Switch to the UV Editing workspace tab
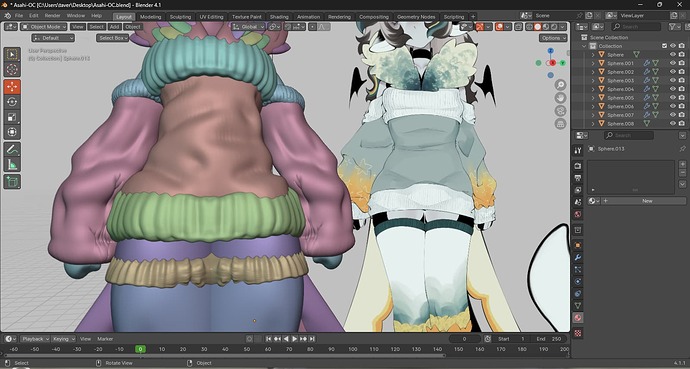Viewport: 690px width, 369px height. pos(212,17)
